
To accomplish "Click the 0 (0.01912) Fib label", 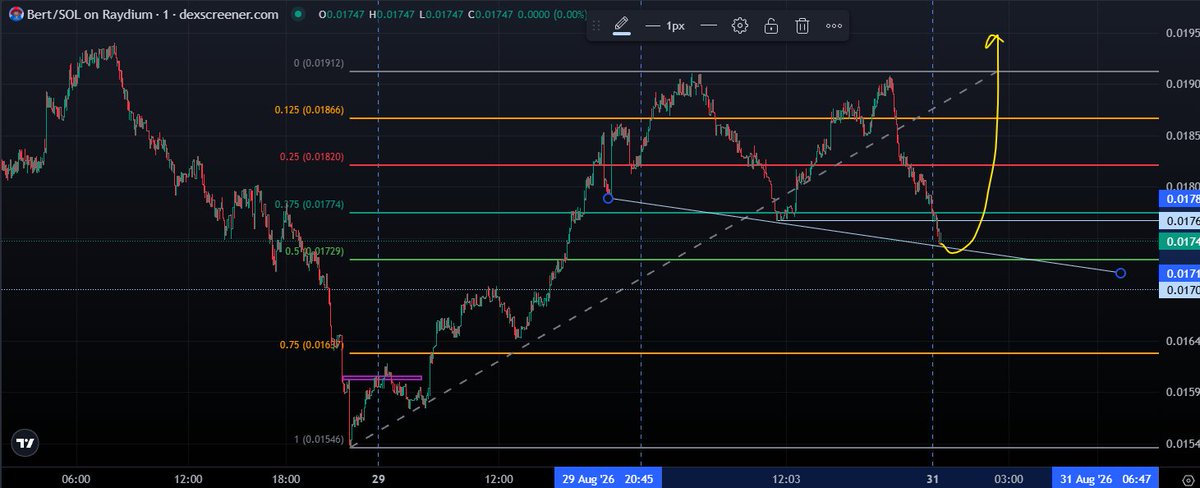I will 319,63.
